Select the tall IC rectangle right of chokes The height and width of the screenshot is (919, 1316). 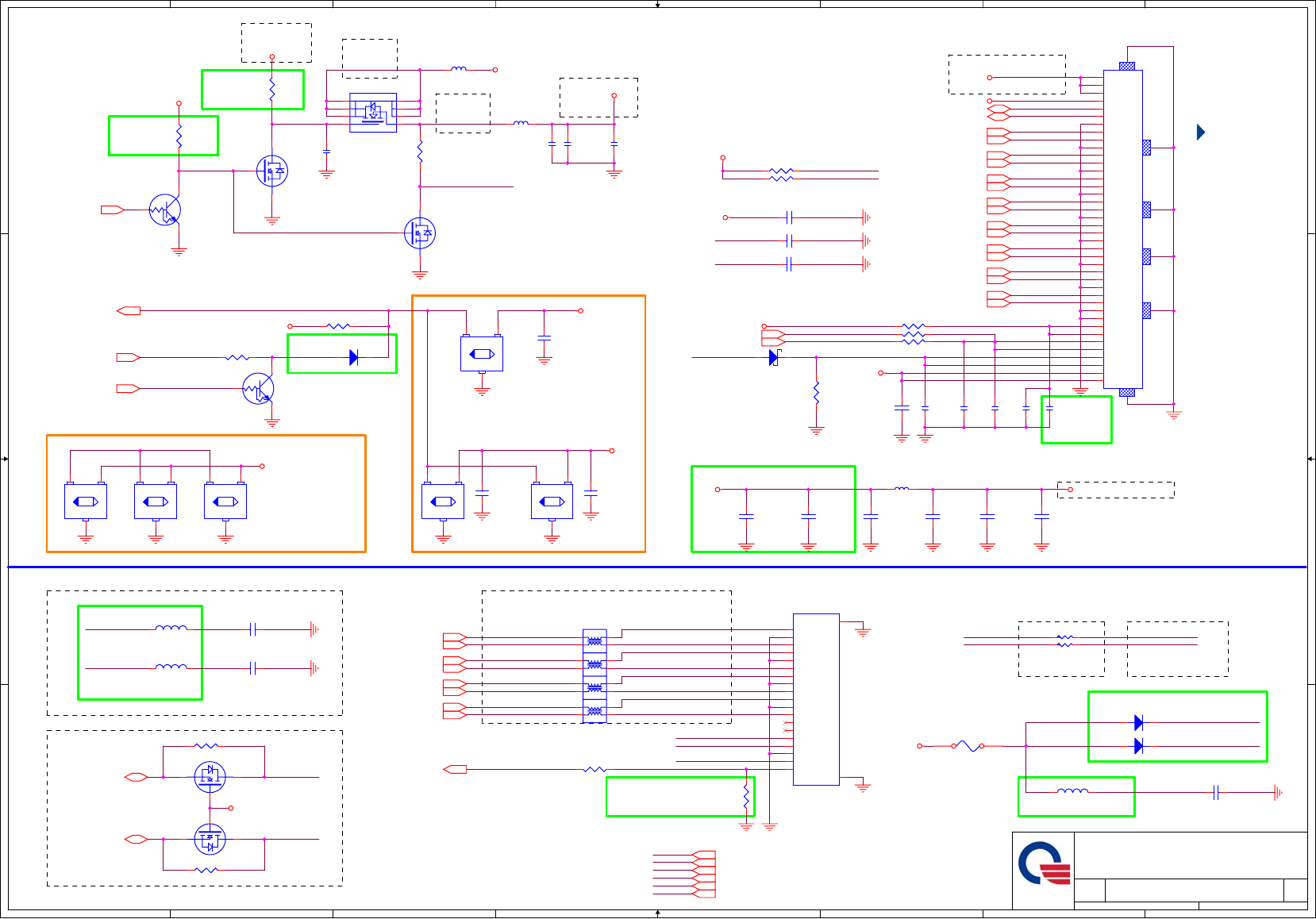tap(816, 699)
